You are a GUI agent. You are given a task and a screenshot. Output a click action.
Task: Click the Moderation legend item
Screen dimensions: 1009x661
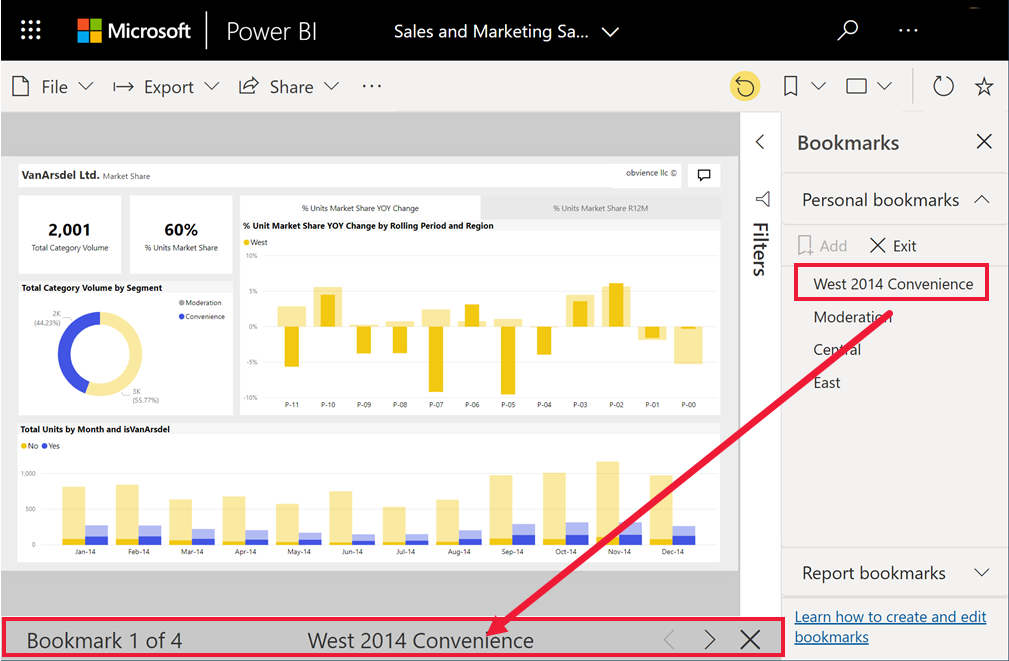pos(200,303)
